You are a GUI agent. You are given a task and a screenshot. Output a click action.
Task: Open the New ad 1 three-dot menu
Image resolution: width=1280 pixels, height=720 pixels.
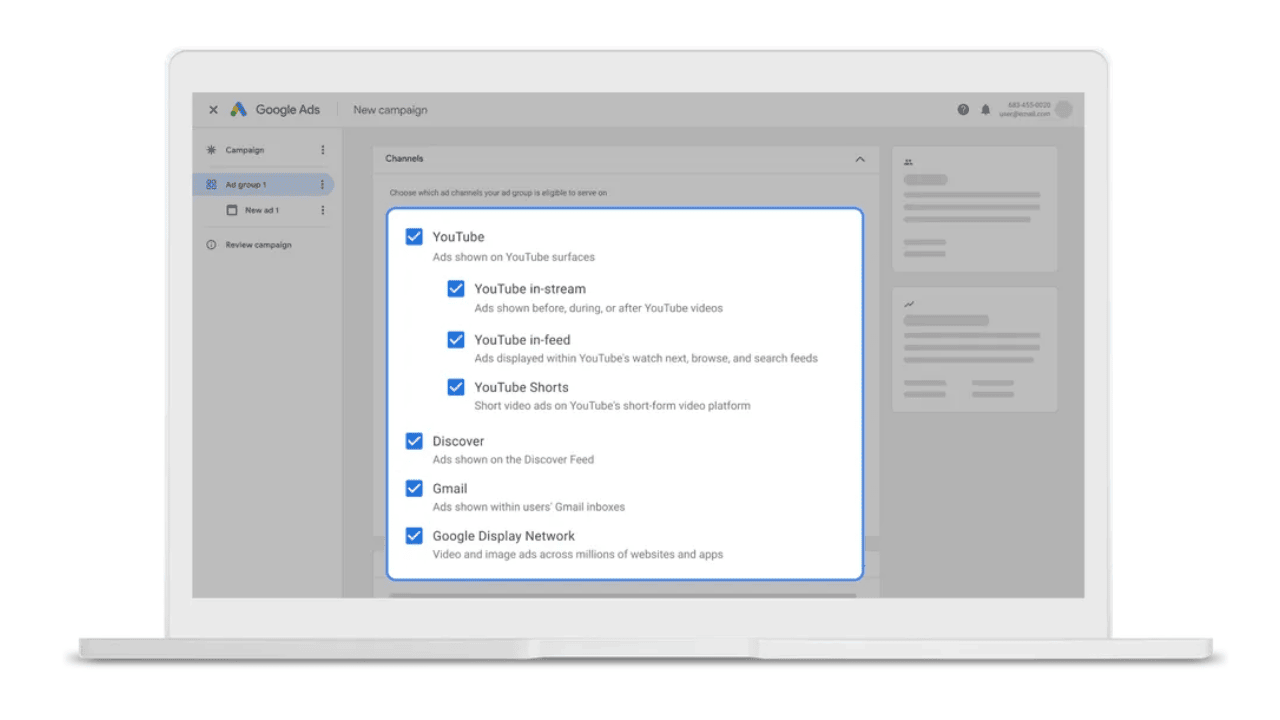322,211
